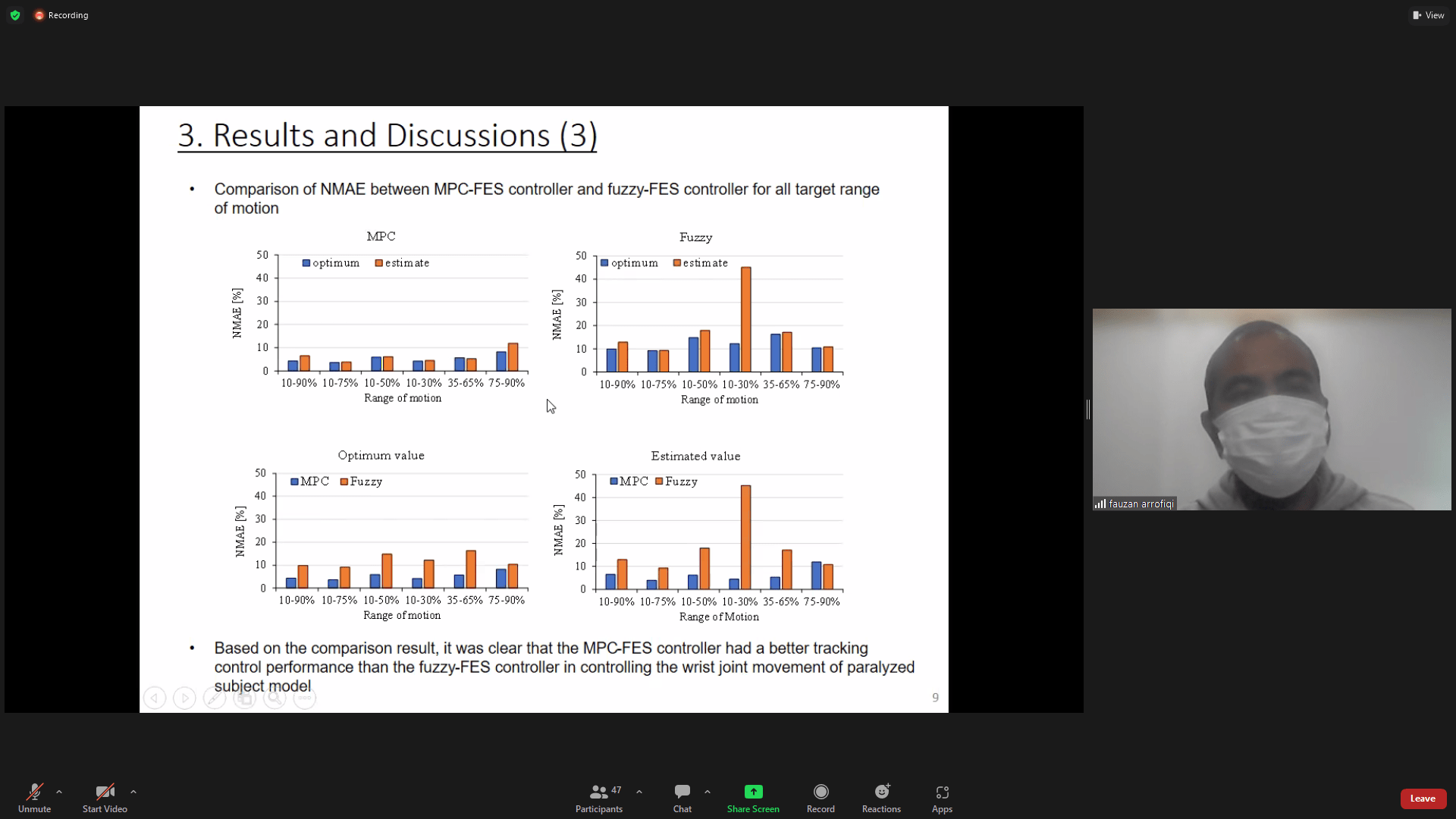This screenshot has height=819, width=1456.
Task: Leave the meeting
Action: pos(1423,798)
